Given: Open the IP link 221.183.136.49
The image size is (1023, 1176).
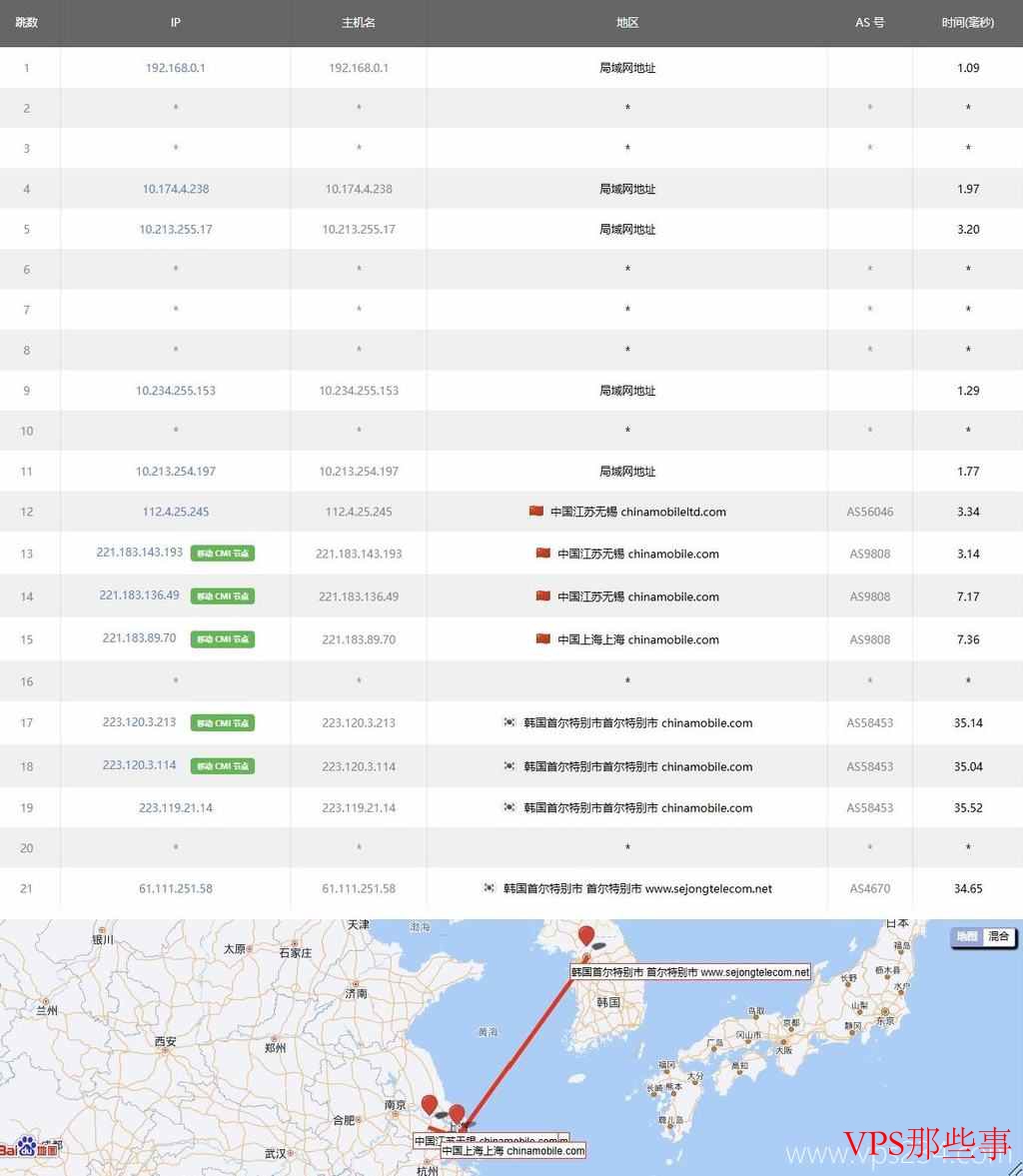Looking at the screenshot, I should (x=140, y=594).
